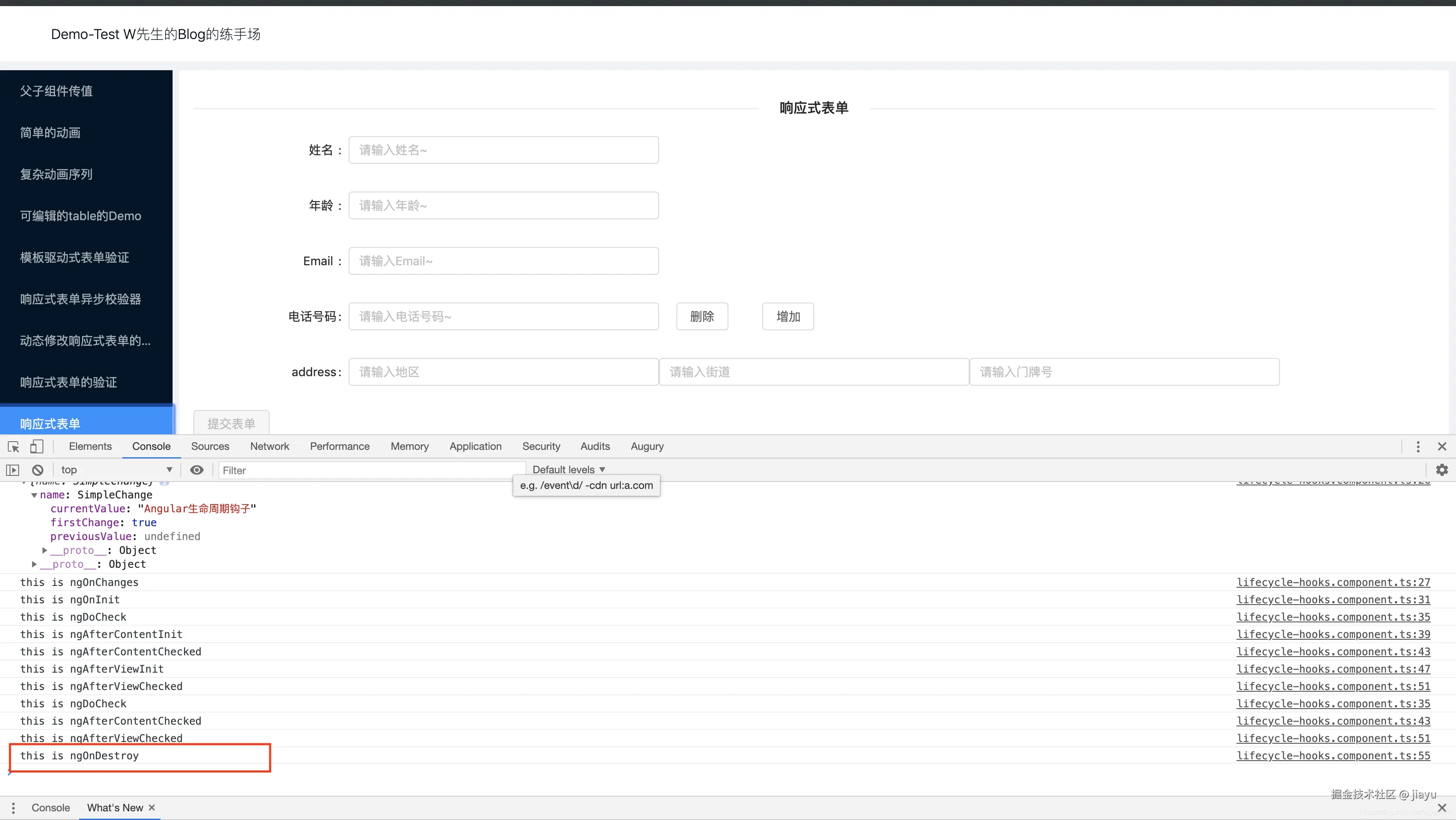Click the inspect element picker icon
This screenshot has width=1456, height=820.
point(13,446)
